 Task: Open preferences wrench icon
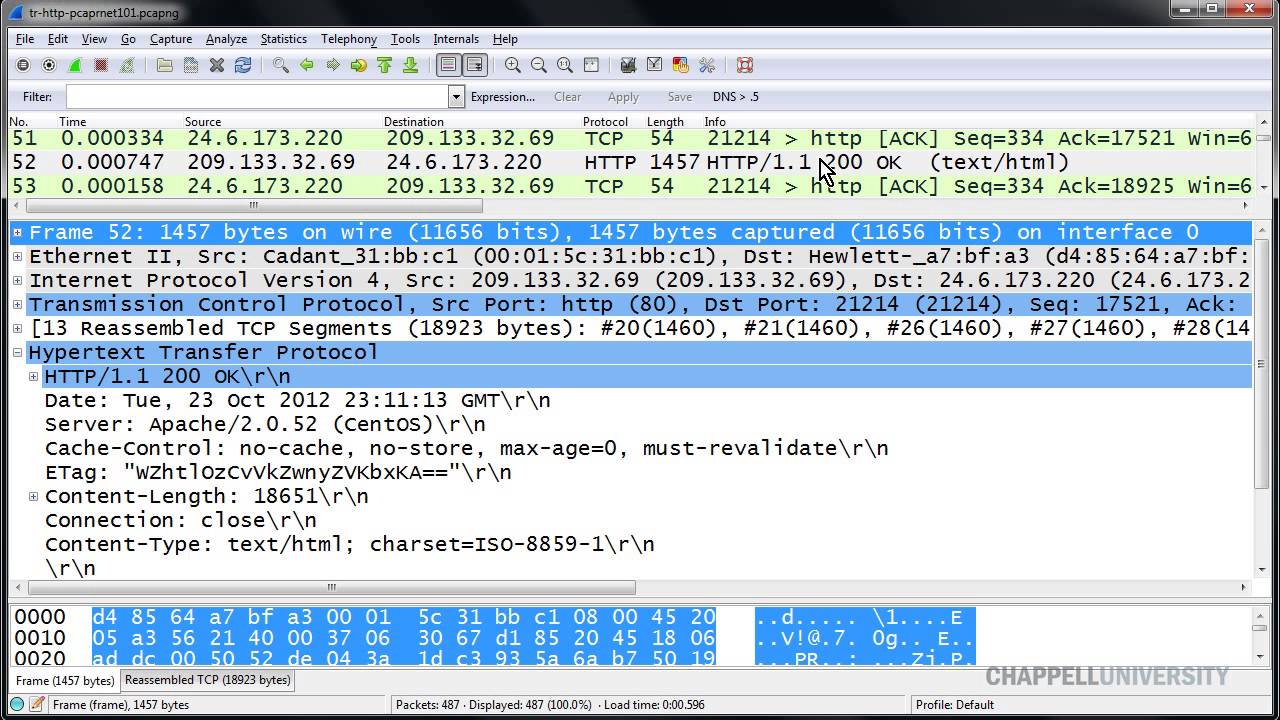707,65
